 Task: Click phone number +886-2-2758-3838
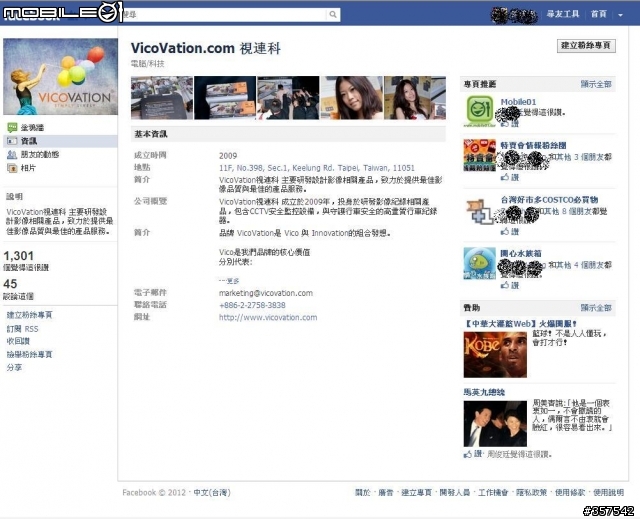tap(252, 305)
